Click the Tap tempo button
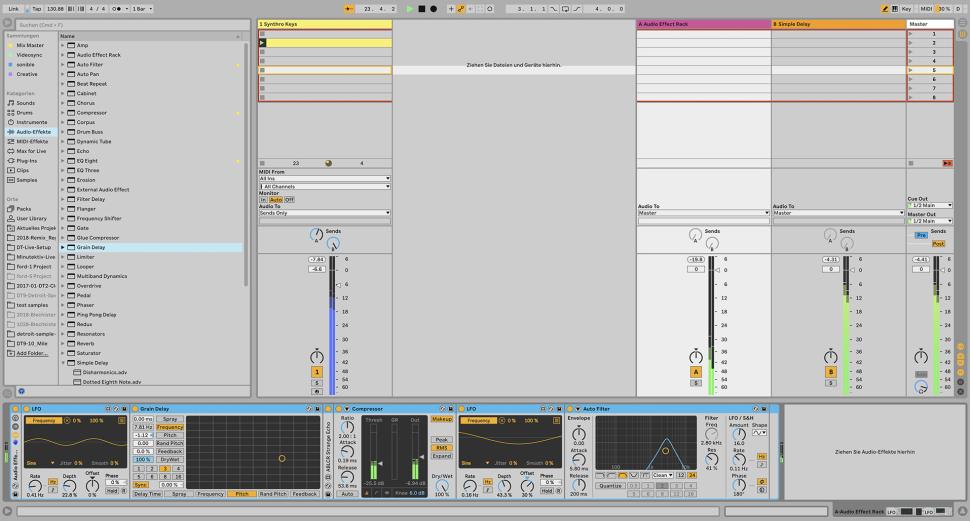Screen dimensions: 970x521 [x=36, y=8]
